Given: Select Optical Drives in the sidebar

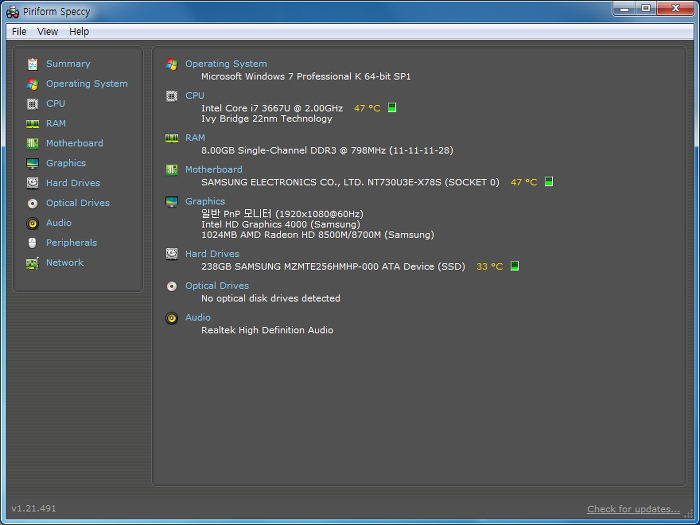Looking at the screenshot, I should click(x=78, y=203).
